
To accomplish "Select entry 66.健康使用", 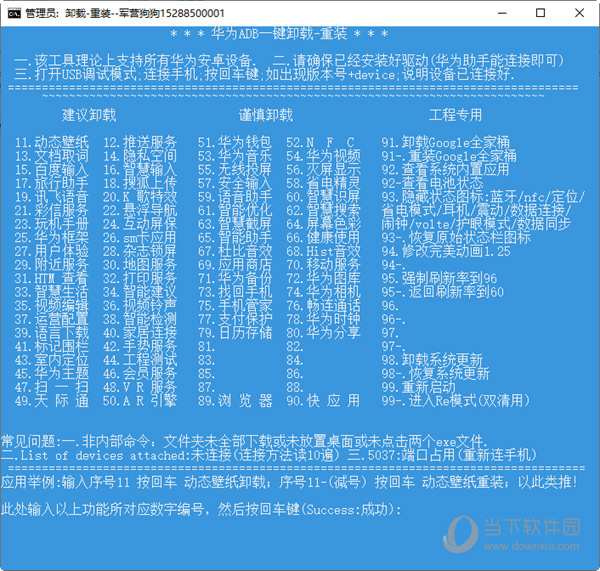I will coord(323,238).
